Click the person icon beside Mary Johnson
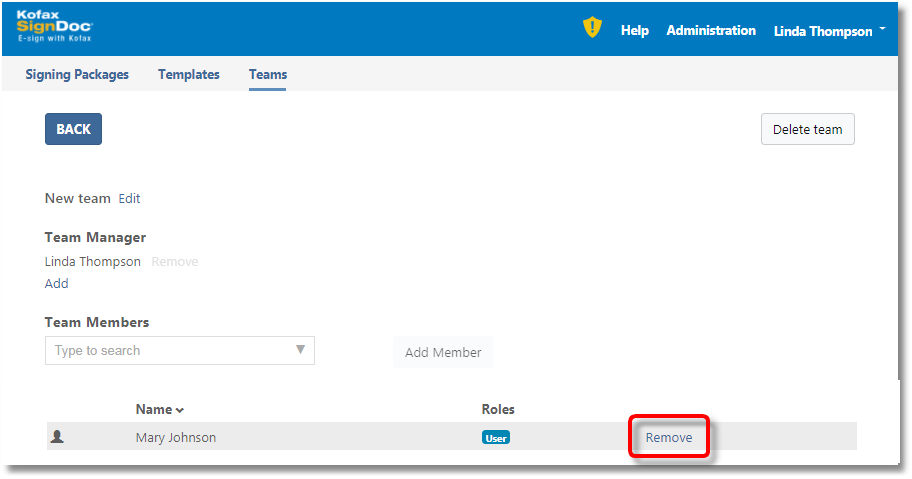 click(57, 437)
